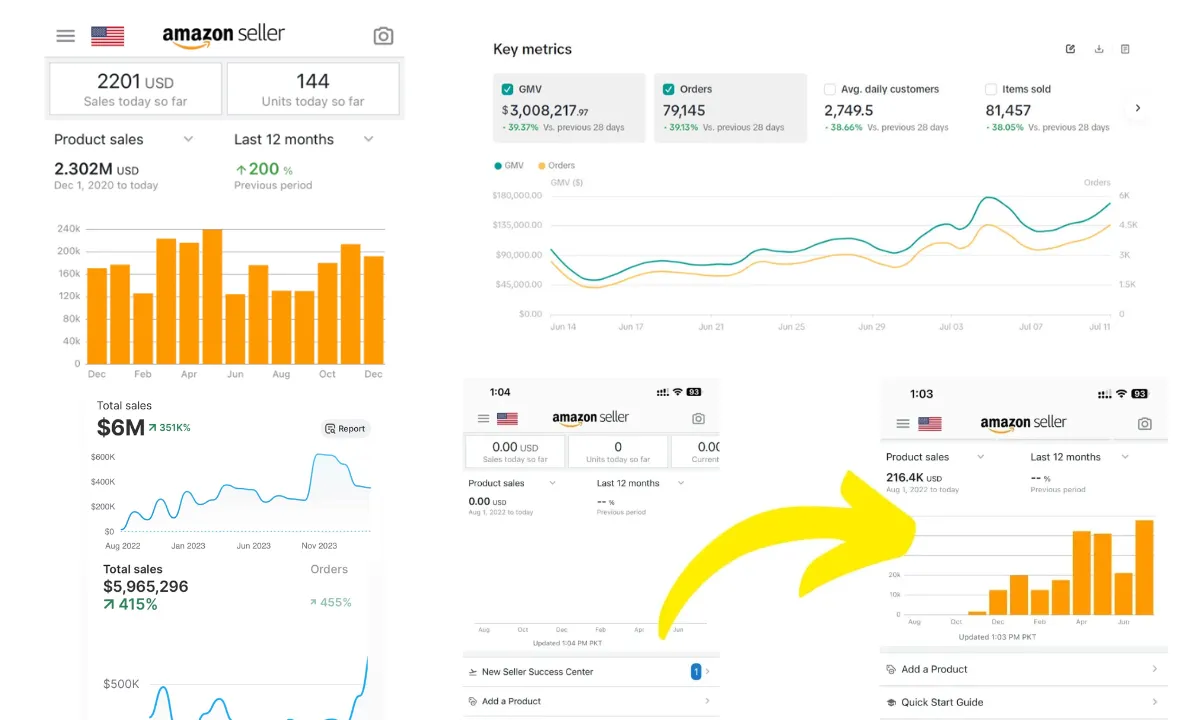
Task: Tap the 2201 USD Sales today so far card
Action: [135, 89]
